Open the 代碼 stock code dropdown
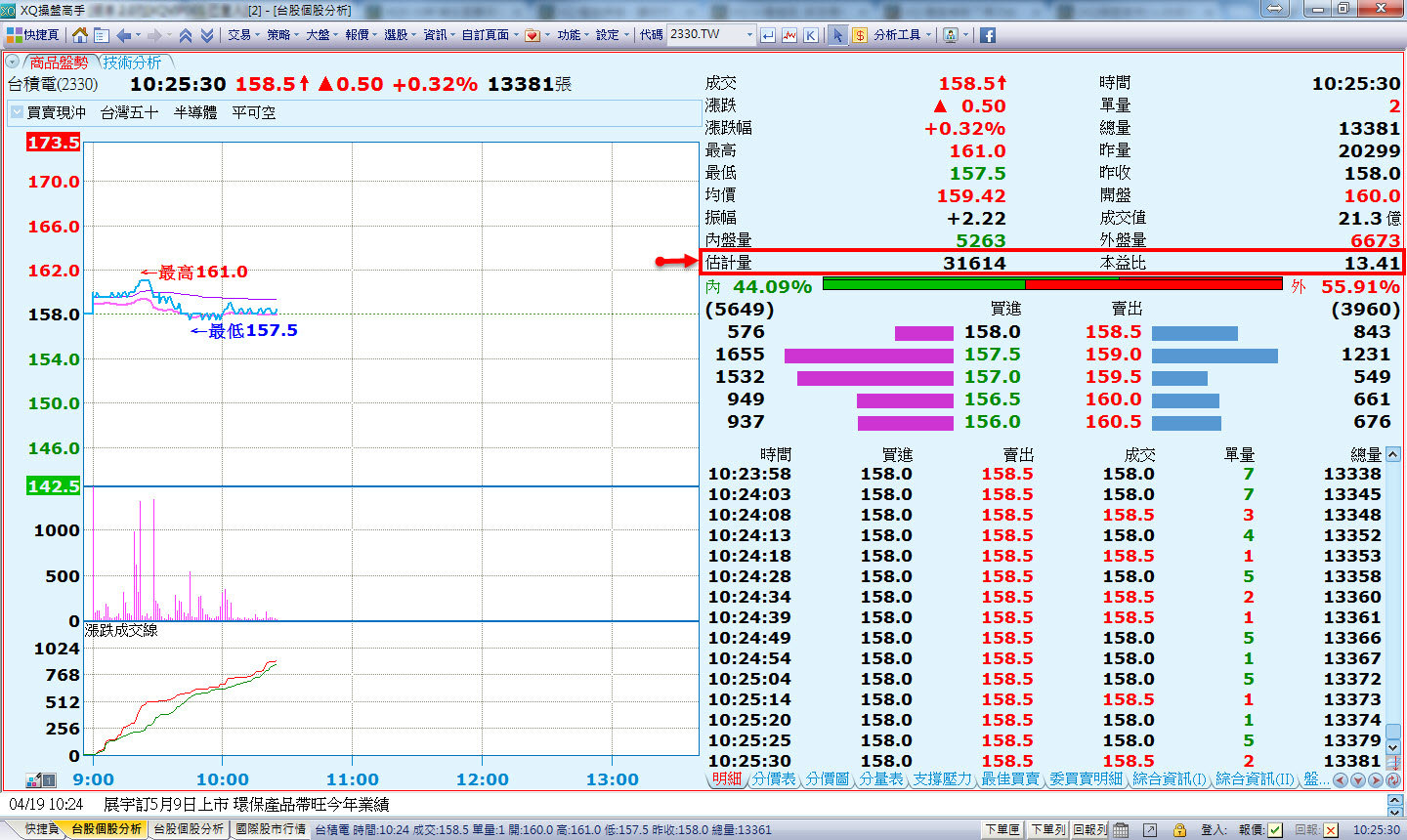Image resolution: width=1407 pixels, height=840 pixels. [749, 35]
